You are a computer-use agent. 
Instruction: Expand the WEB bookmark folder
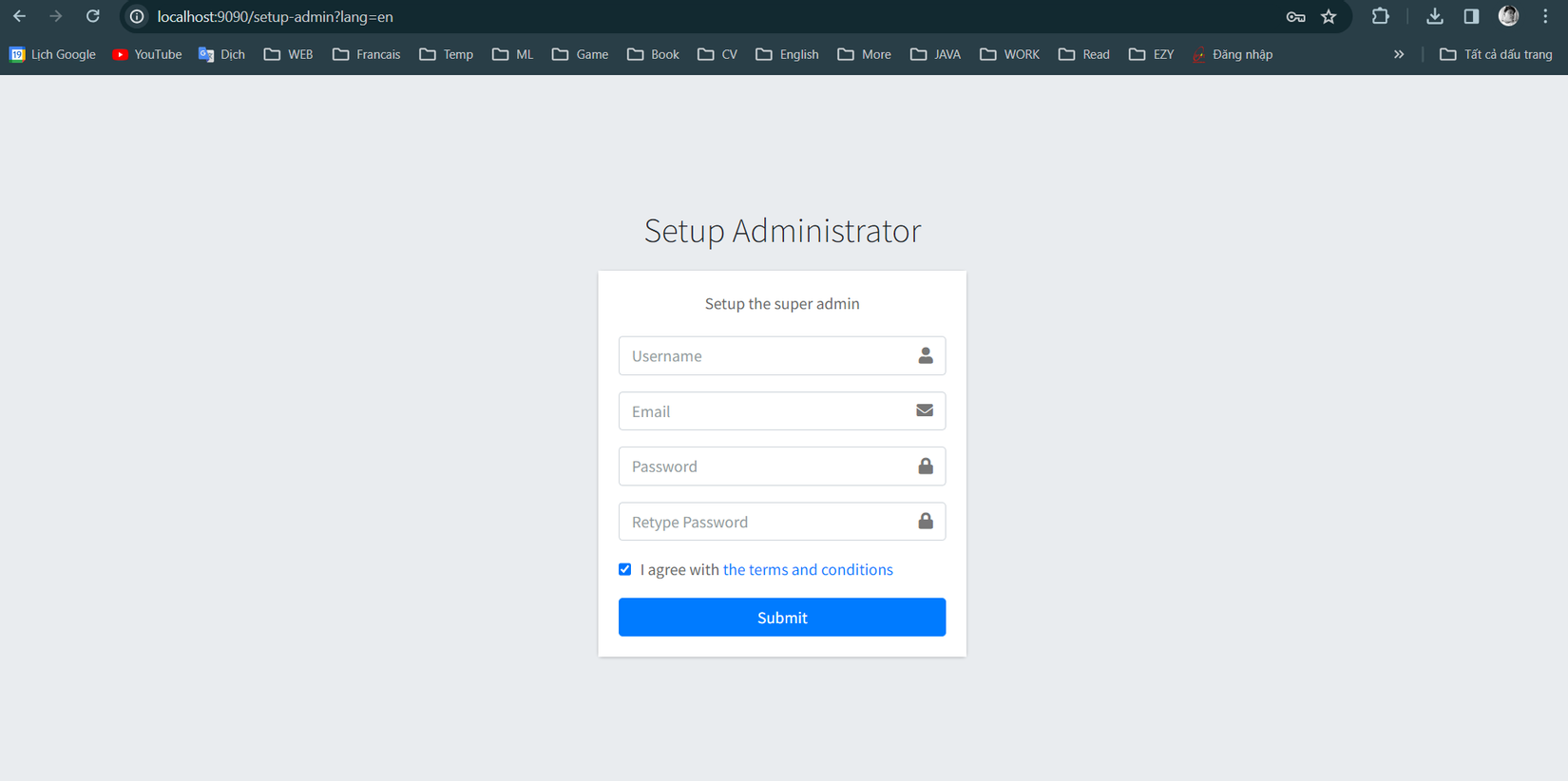289,54
